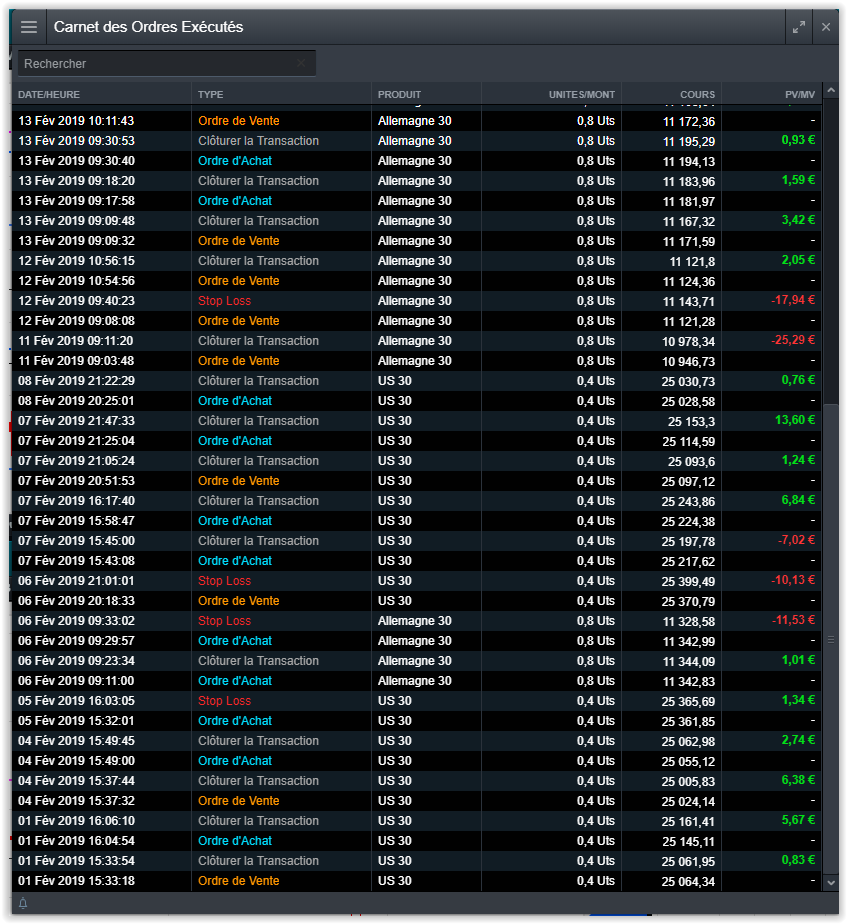Sort by the DATE/HEURE column header
The height and width of the screenshot is (924, 847).
pyautogui.click(x=49, y=94)
